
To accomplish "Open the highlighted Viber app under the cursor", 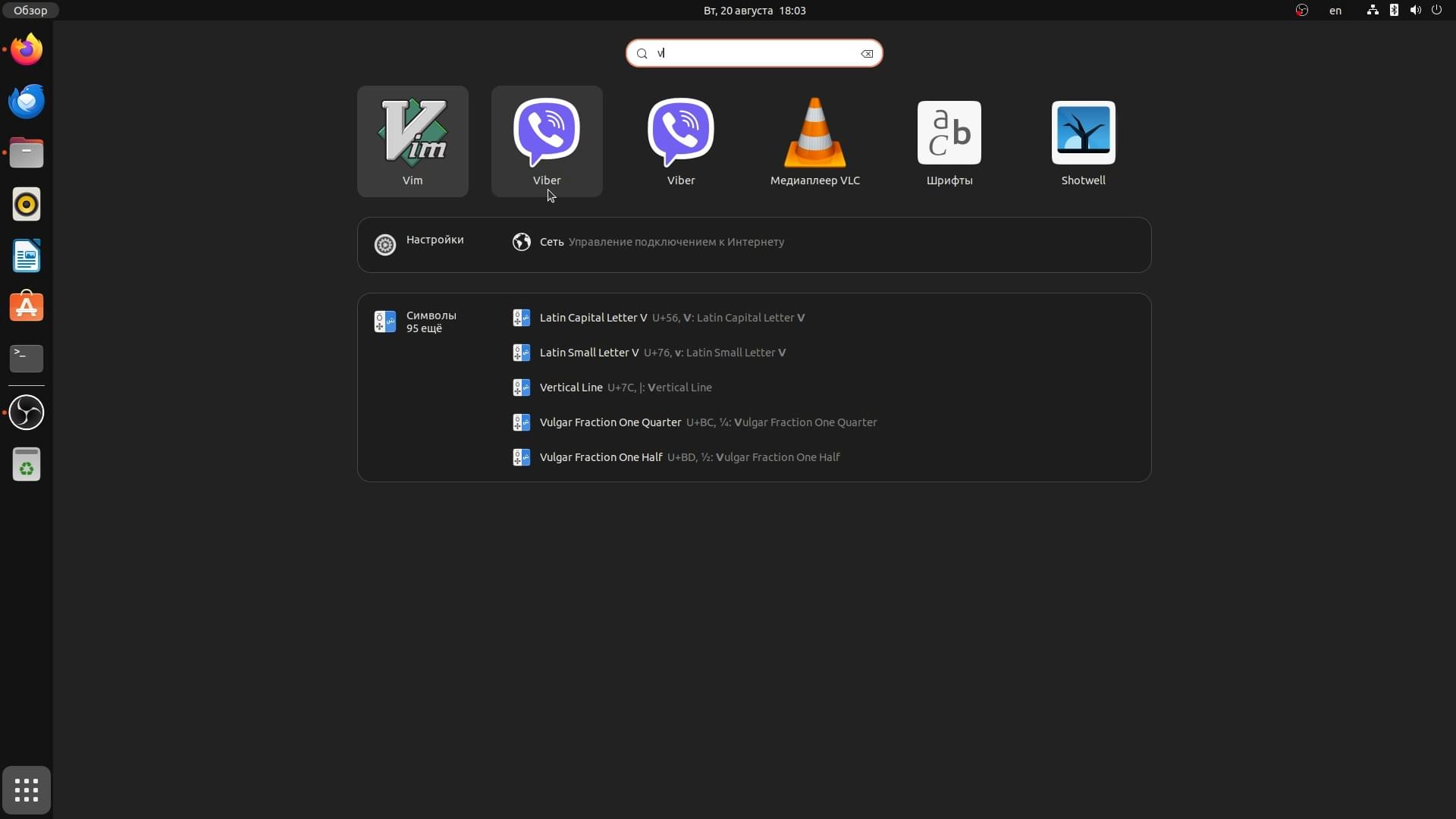I will coord(547,141).
